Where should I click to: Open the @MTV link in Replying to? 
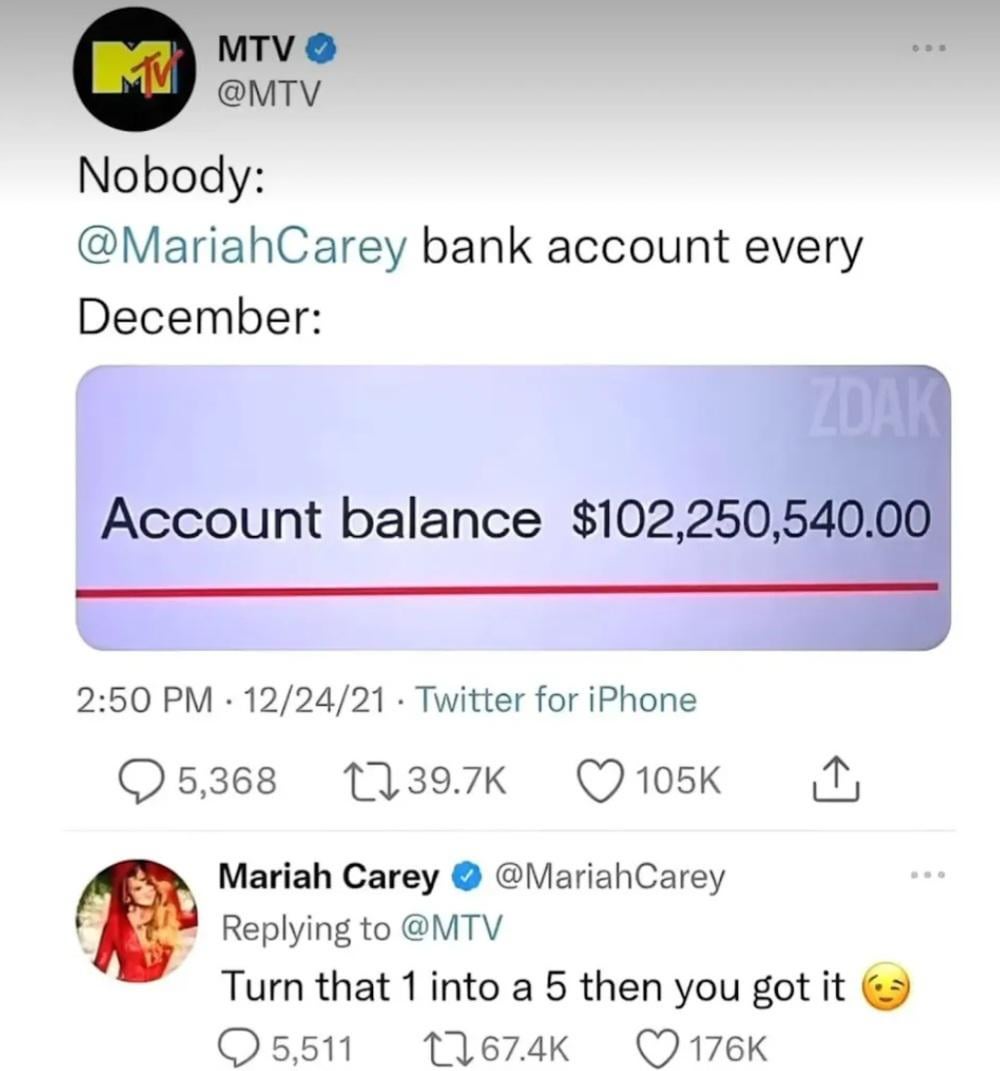(x=452, y=928)
